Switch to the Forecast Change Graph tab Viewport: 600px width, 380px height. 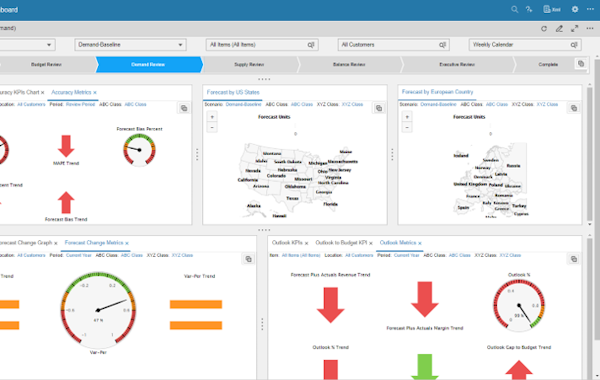tap(26, 243)
